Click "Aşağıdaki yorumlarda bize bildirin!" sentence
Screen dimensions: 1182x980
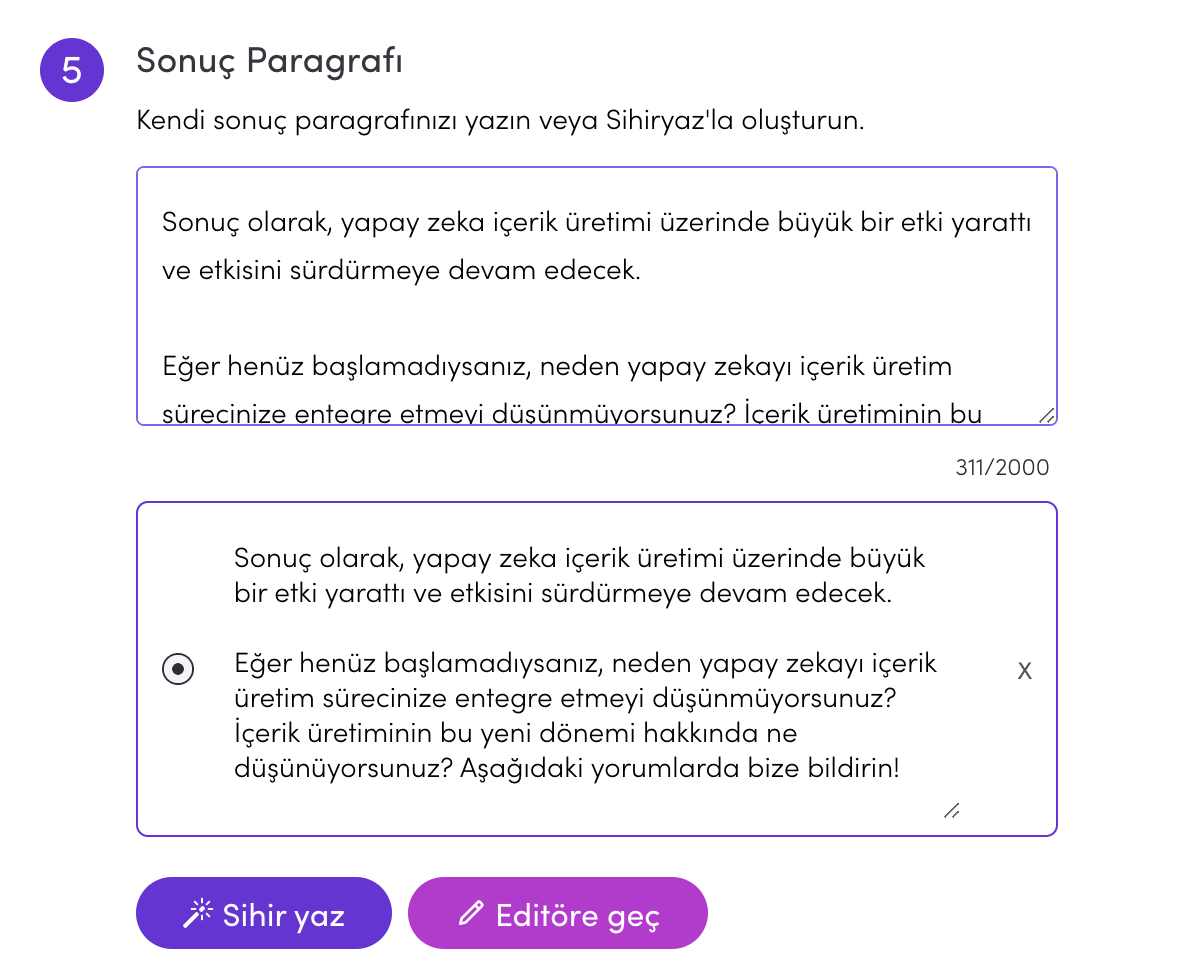tap(679, 768)
